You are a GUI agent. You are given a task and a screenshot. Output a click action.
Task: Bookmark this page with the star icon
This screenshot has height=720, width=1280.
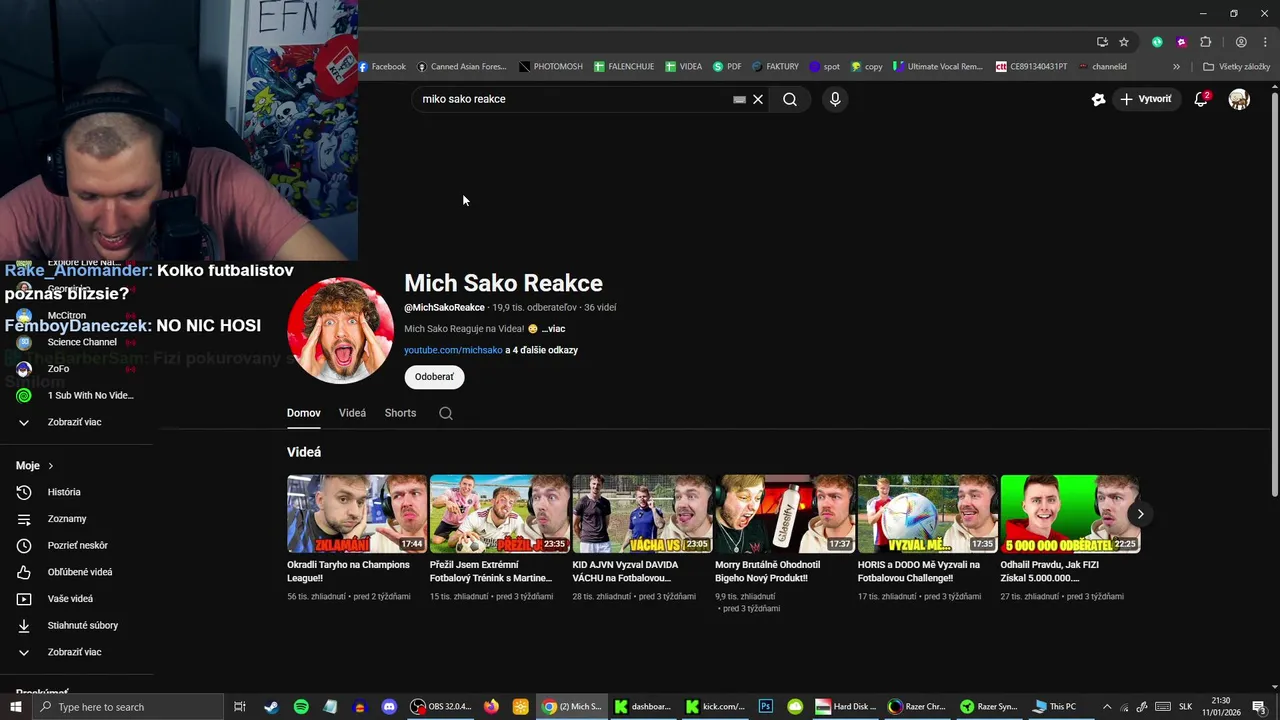[1124, 42]
